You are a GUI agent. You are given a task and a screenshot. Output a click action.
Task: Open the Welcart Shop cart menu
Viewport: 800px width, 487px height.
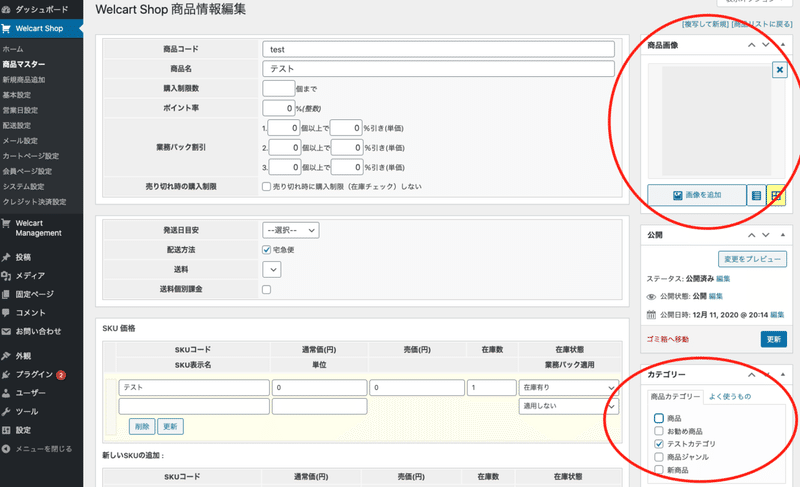pyautogui.click(x=41, y=29)
